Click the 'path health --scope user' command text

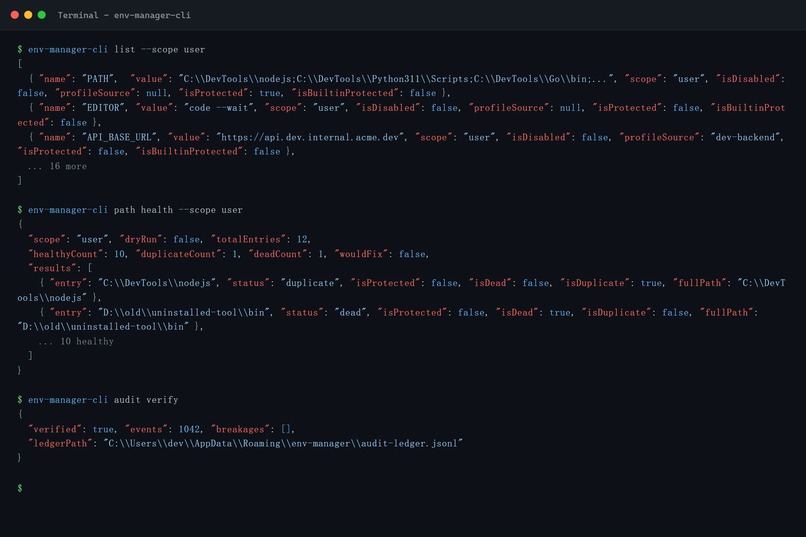point(178,210)
